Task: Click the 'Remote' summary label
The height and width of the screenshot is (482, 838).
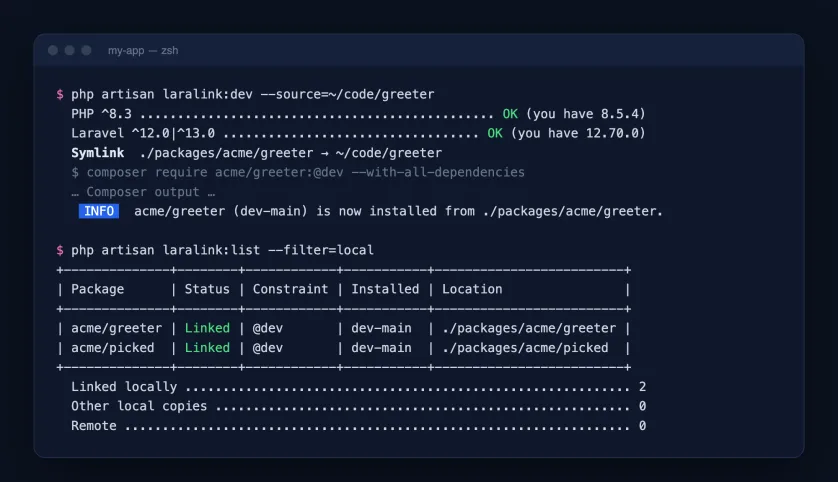Action: [x=94, y=426]
